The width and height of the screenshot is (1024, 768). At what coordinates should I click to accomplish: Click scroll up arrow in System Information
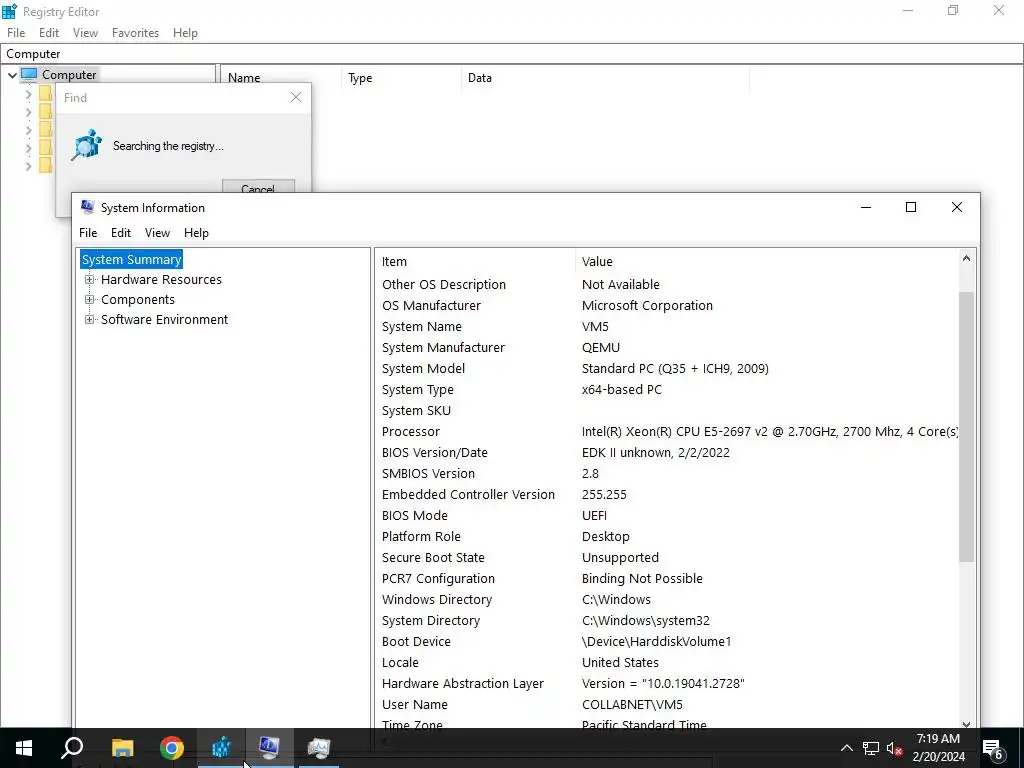pyautogui.click(x=967, y=259)
